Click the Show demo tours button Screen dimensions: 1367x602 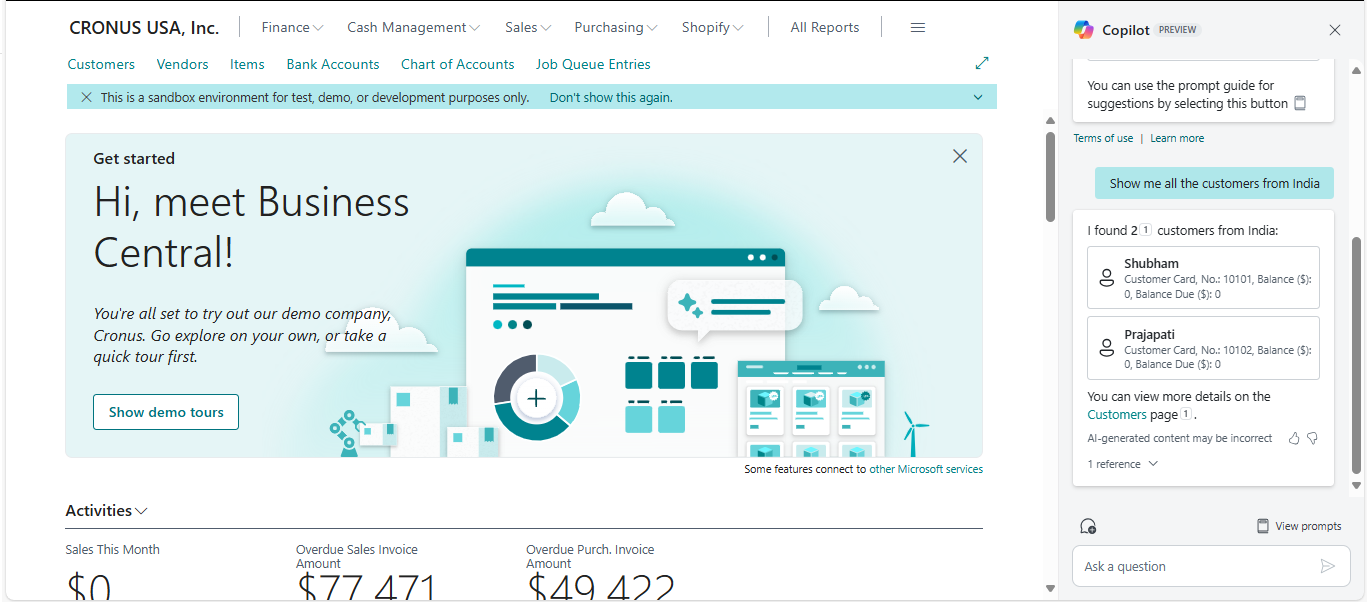(166, 412)
